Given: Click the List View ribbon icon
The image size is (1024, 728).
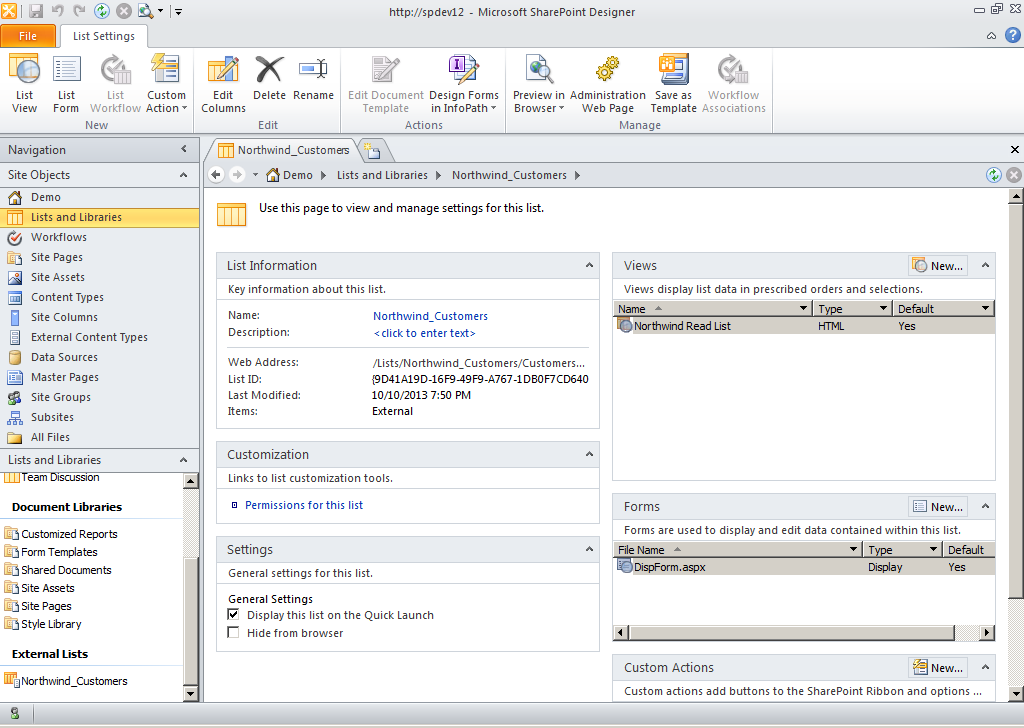Looking at the screenshot, I should point(25,84).
